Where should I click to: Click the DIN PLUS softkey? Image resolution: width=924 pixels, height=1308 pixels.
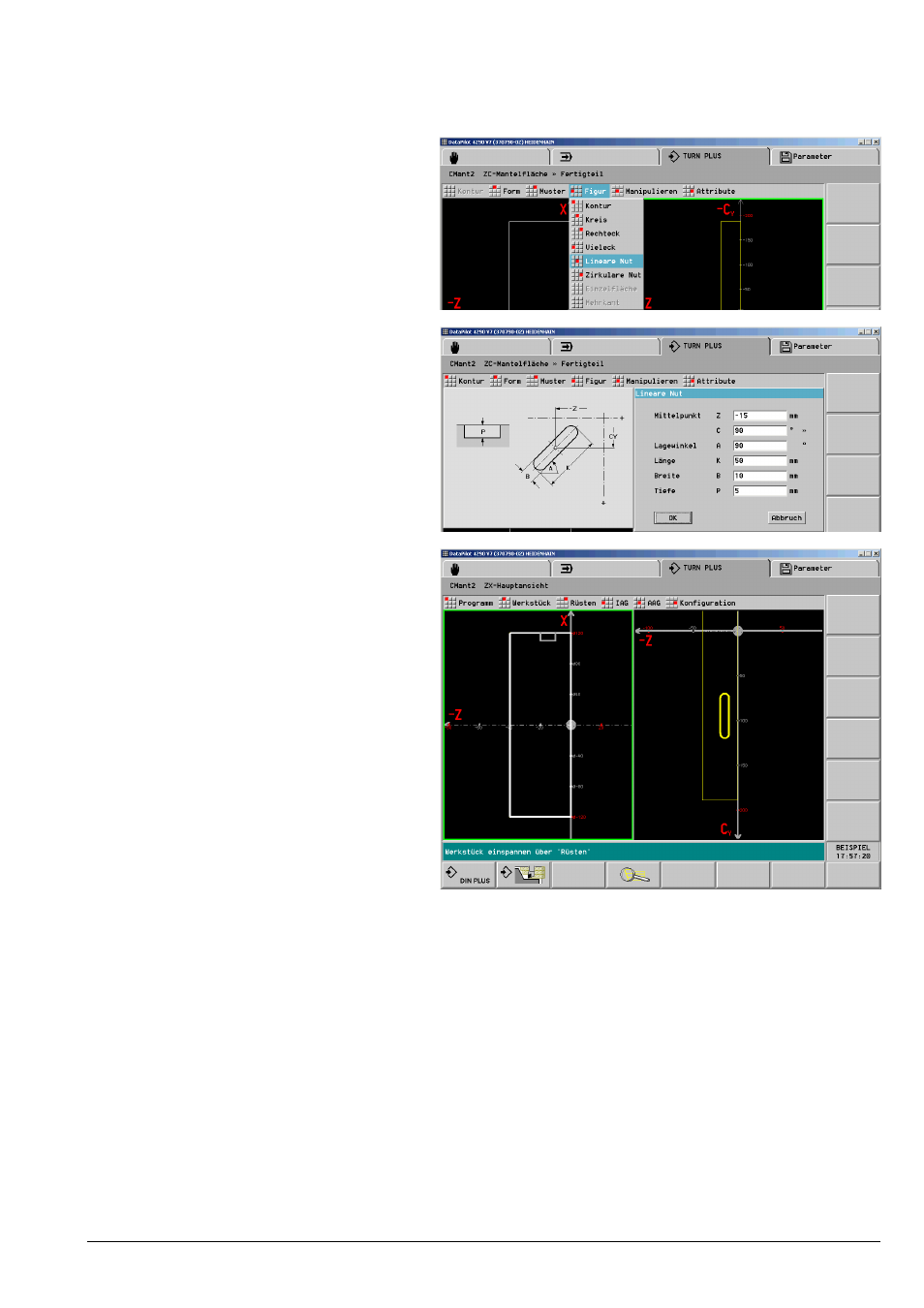pos(468,875)
